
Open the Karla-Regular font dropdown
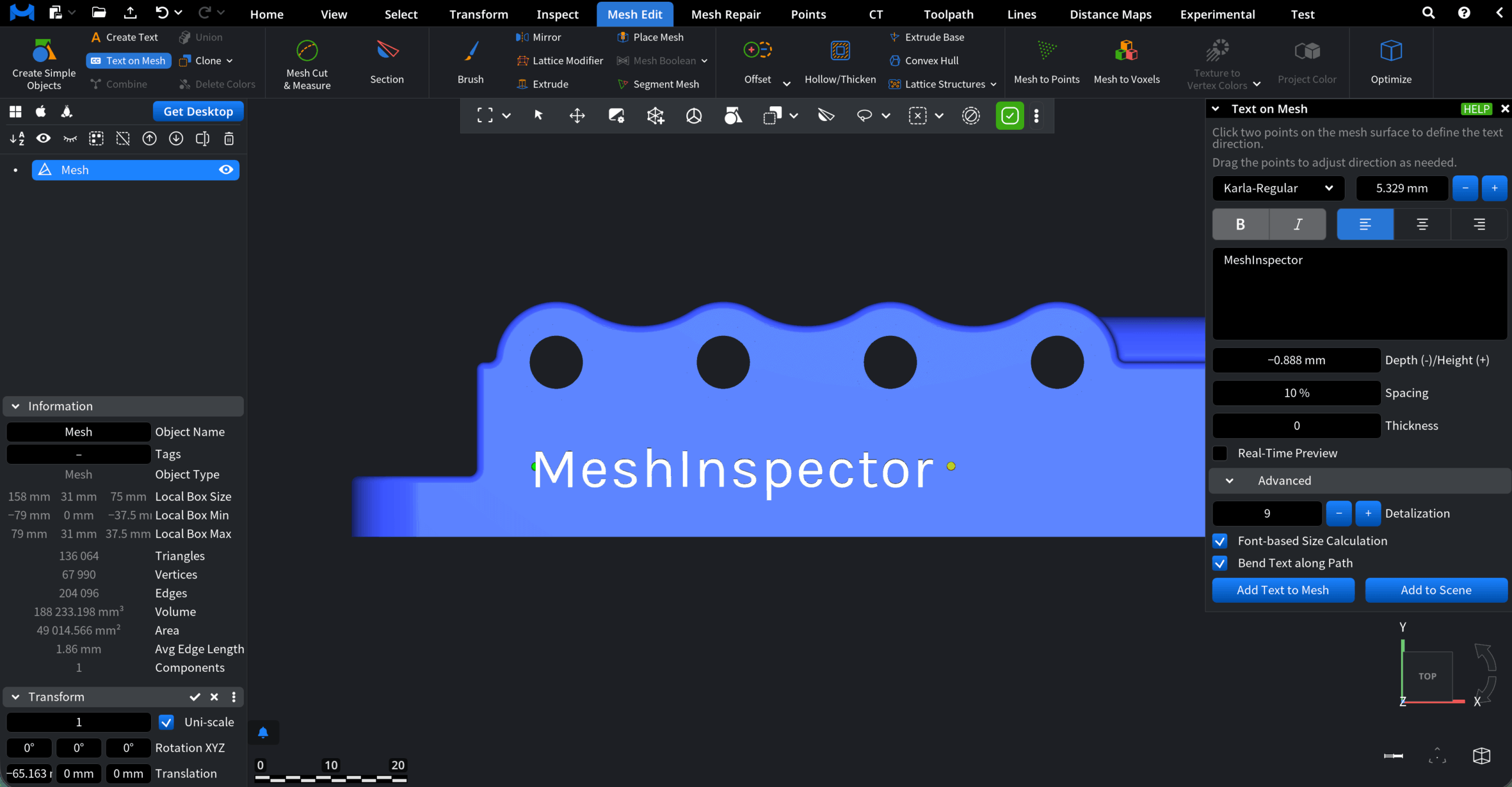pos(1278,188)
